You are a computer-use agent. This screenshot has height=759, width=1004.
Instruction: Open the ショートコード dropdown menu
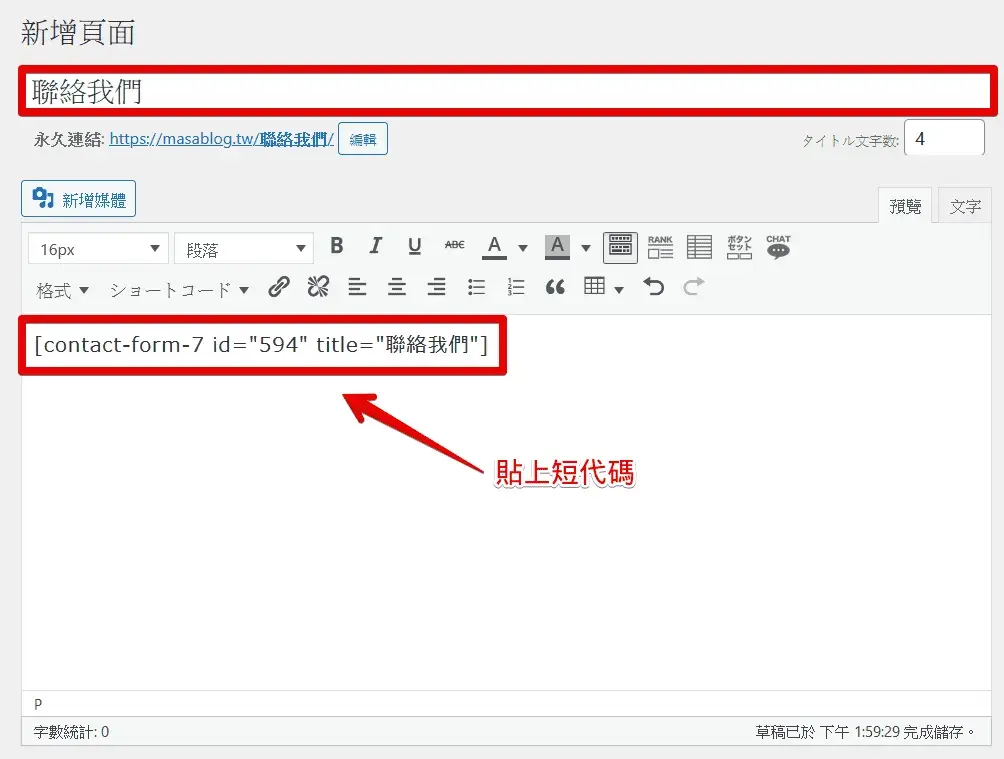[x=179, y=290]
